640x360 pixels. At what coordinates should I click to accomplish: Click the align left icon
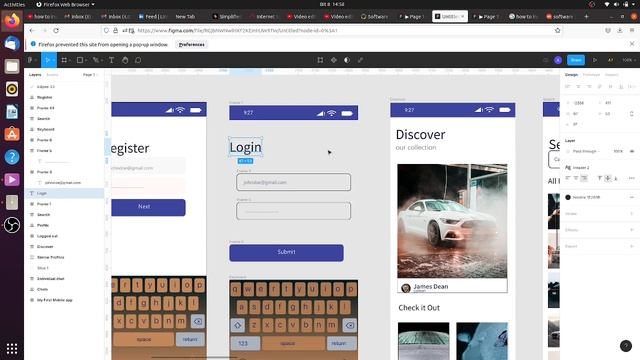pyautogui.click(x=568, y=87)
